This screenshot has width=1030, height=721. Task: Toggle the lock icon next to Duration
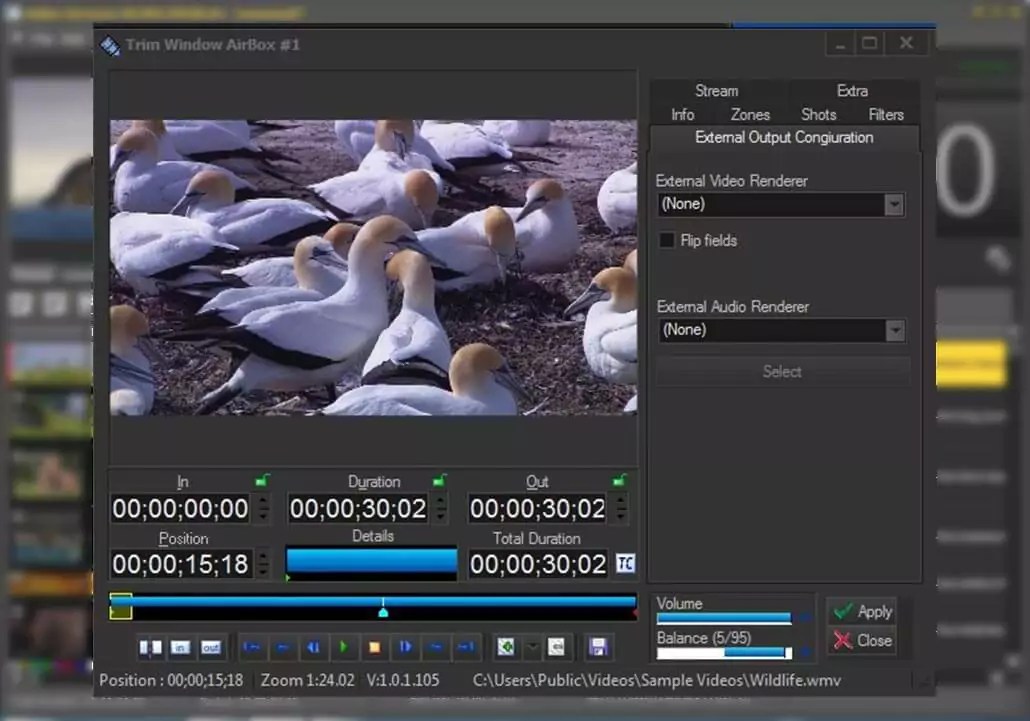pos(440,481)
